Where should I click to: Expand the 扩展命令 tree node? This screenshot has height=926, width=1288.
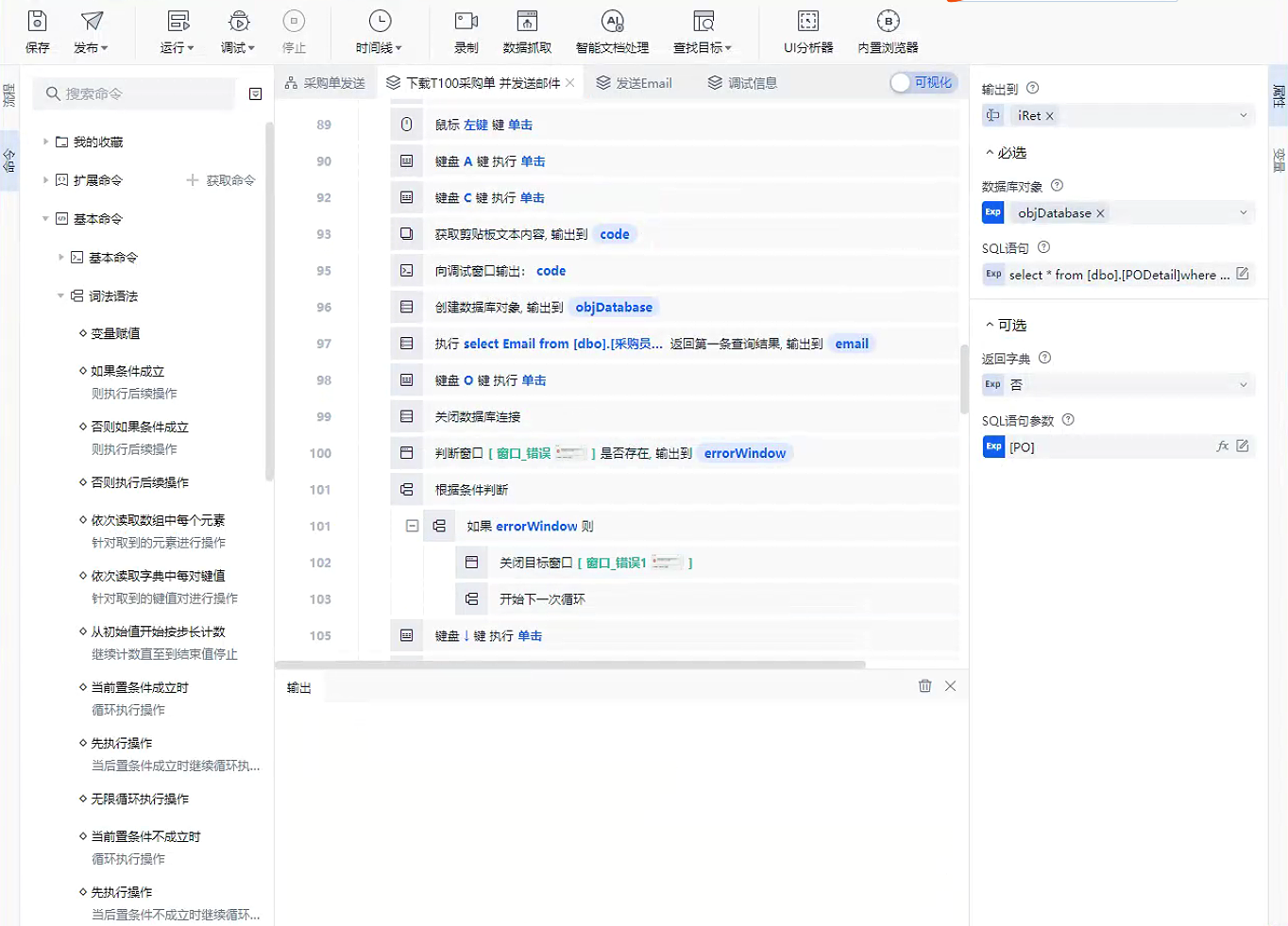point(45,179)
